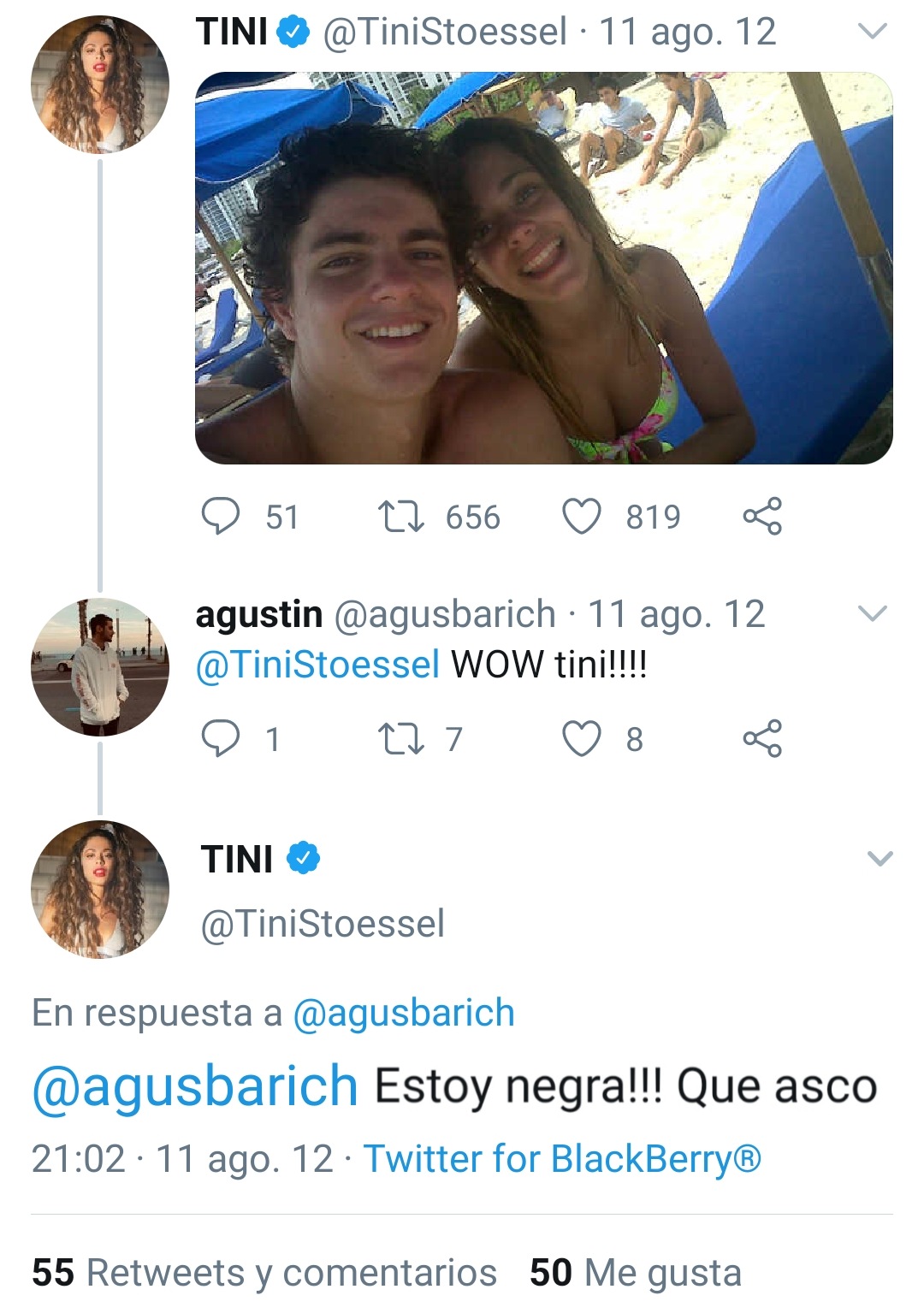Image resolution: width=924 pixels, height=1313 pixels.
Task: Click @TiniStoessel mention in agustin's tweet
Action: coord(317,665)
